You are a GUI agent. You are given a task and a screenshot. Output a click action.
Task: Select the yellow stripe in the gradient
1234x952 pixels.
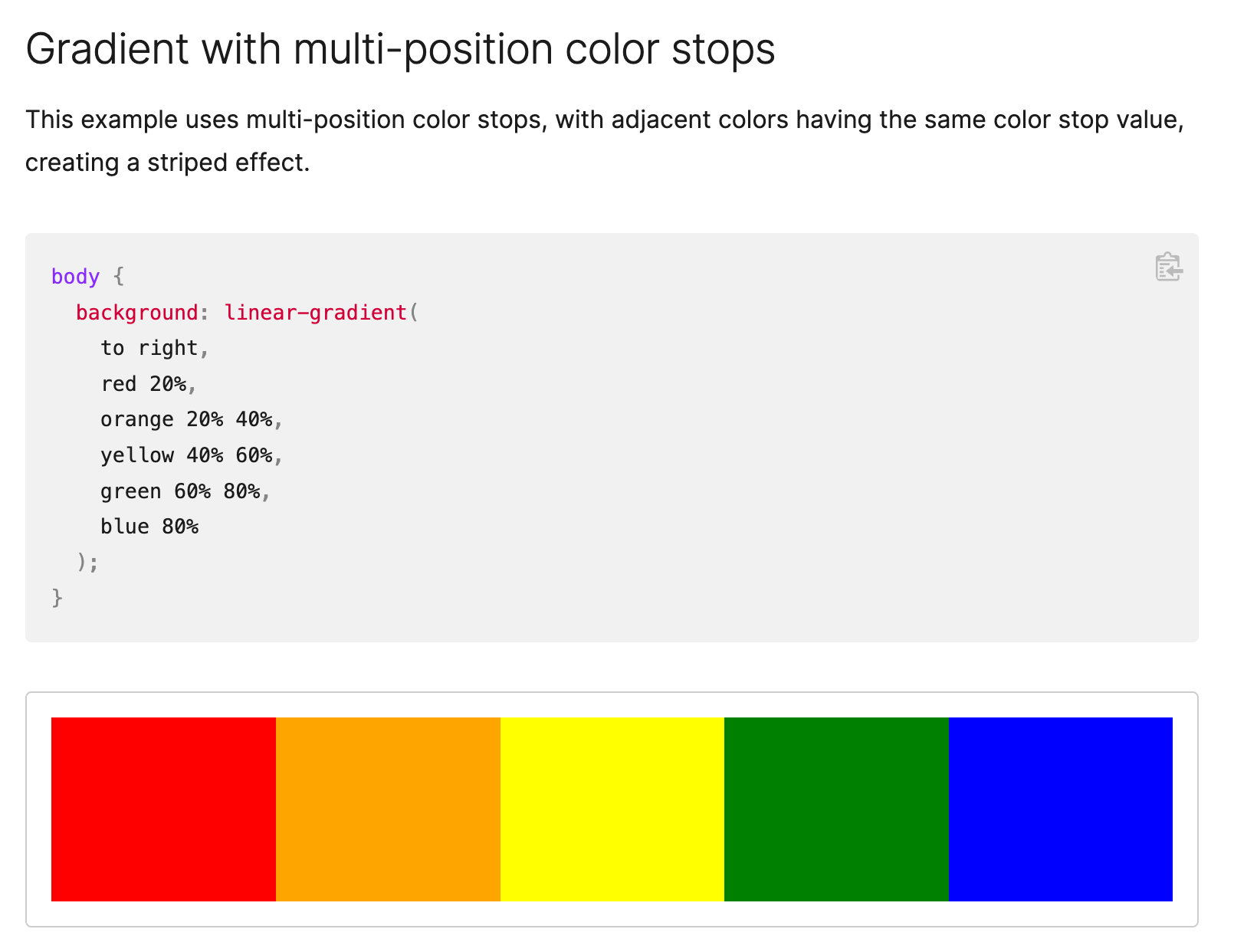coord(612,809)
